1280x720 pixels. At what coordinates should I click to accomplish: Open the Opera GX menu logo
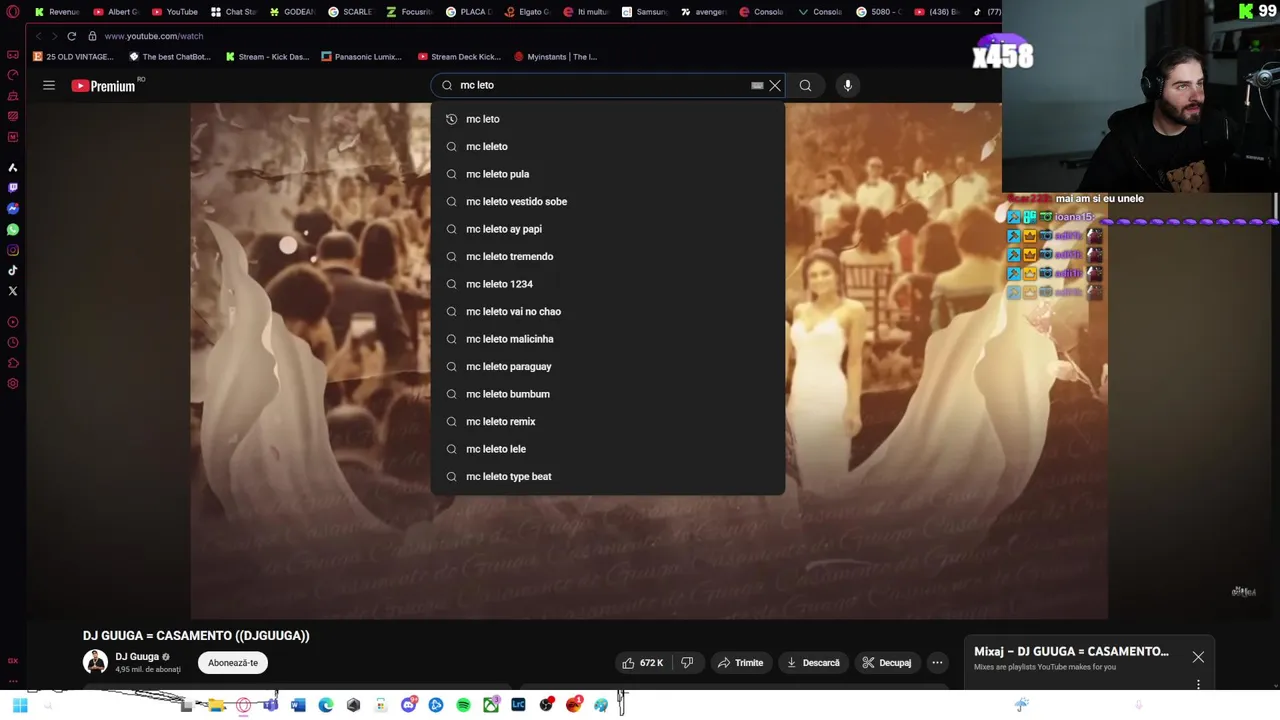(13, 12)
